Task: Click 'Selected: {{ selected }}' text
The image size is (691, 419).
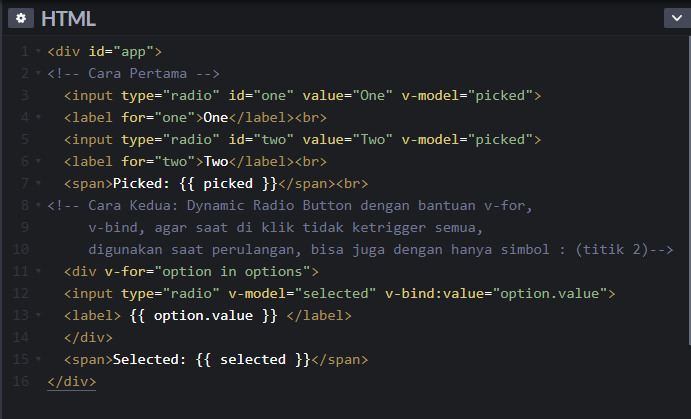Action: pos(212,360)
